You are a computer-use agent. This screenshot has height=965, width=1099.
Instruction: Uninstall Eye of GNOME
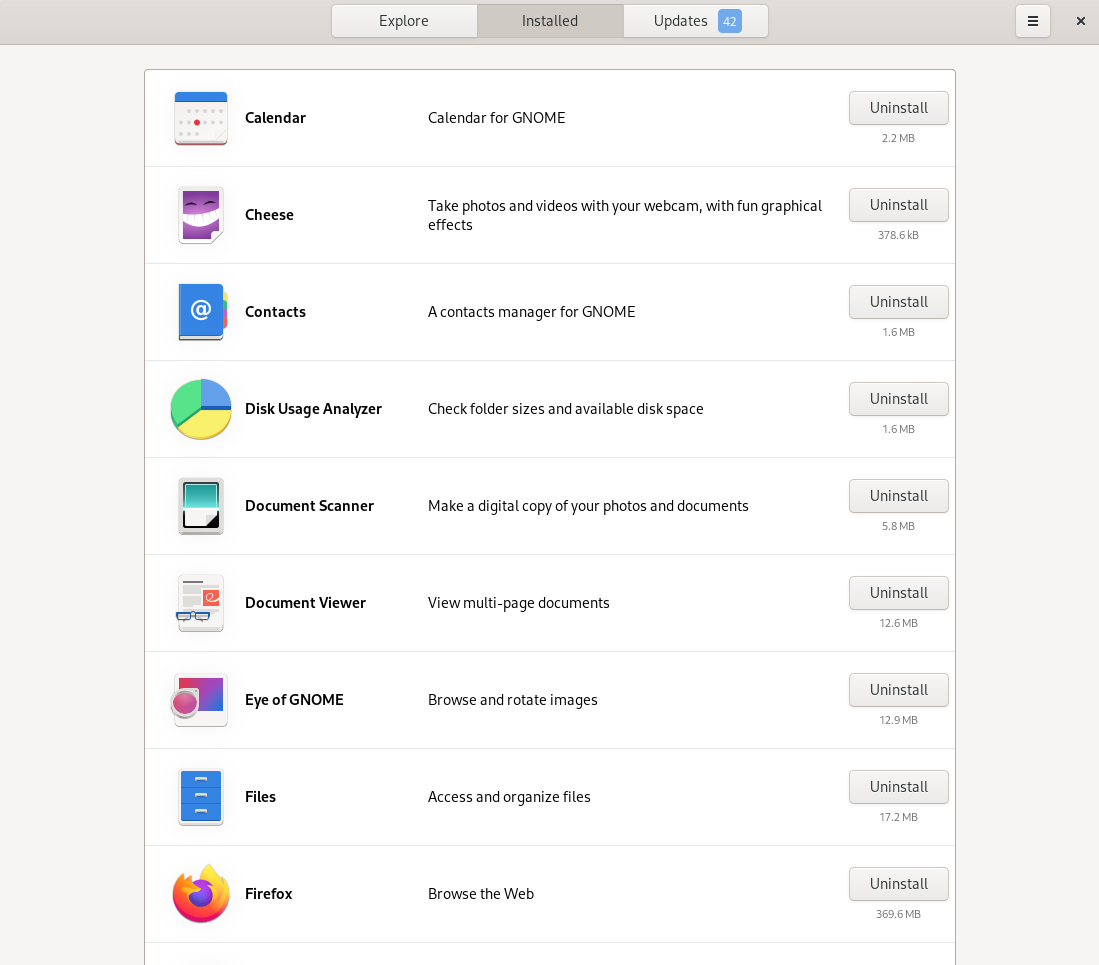point(899,690)
